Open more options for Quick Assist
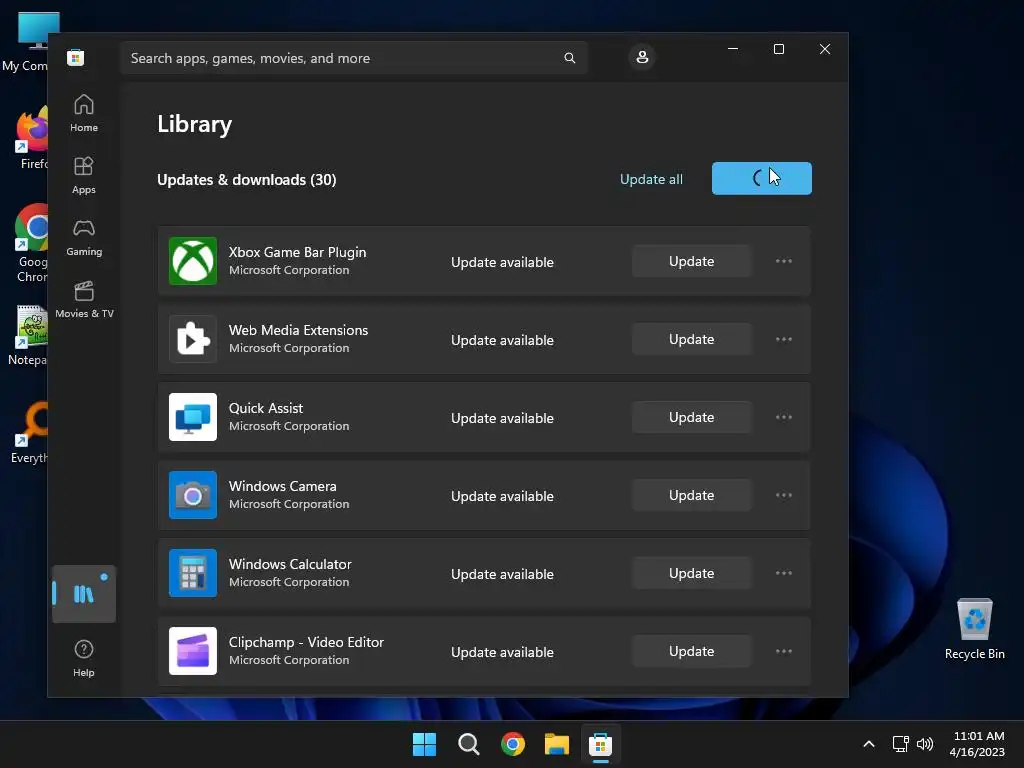 (x=784, y=417)
